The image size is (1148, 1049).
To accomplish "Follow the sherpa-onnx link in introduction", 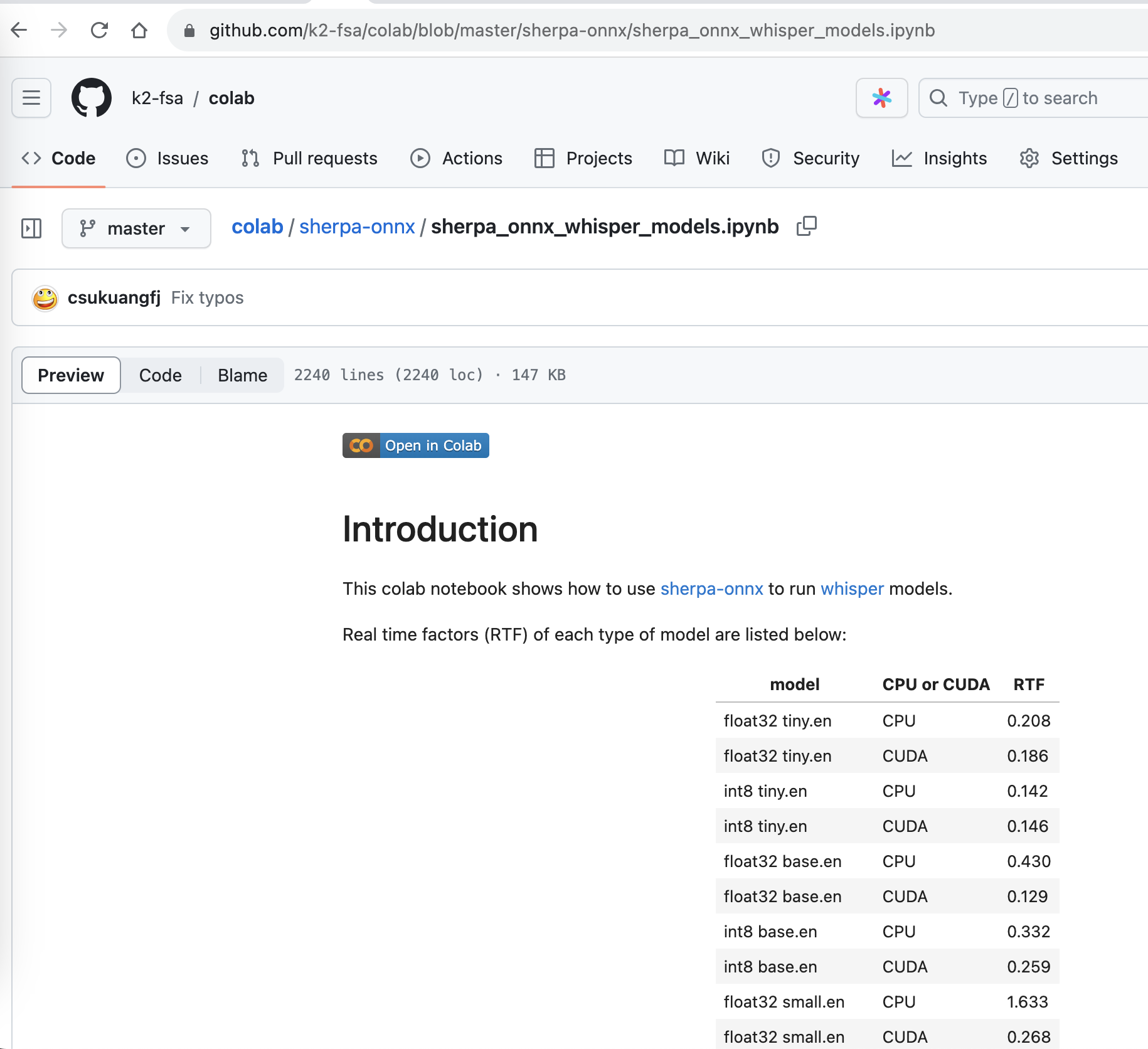I will (x=712, y=588).
